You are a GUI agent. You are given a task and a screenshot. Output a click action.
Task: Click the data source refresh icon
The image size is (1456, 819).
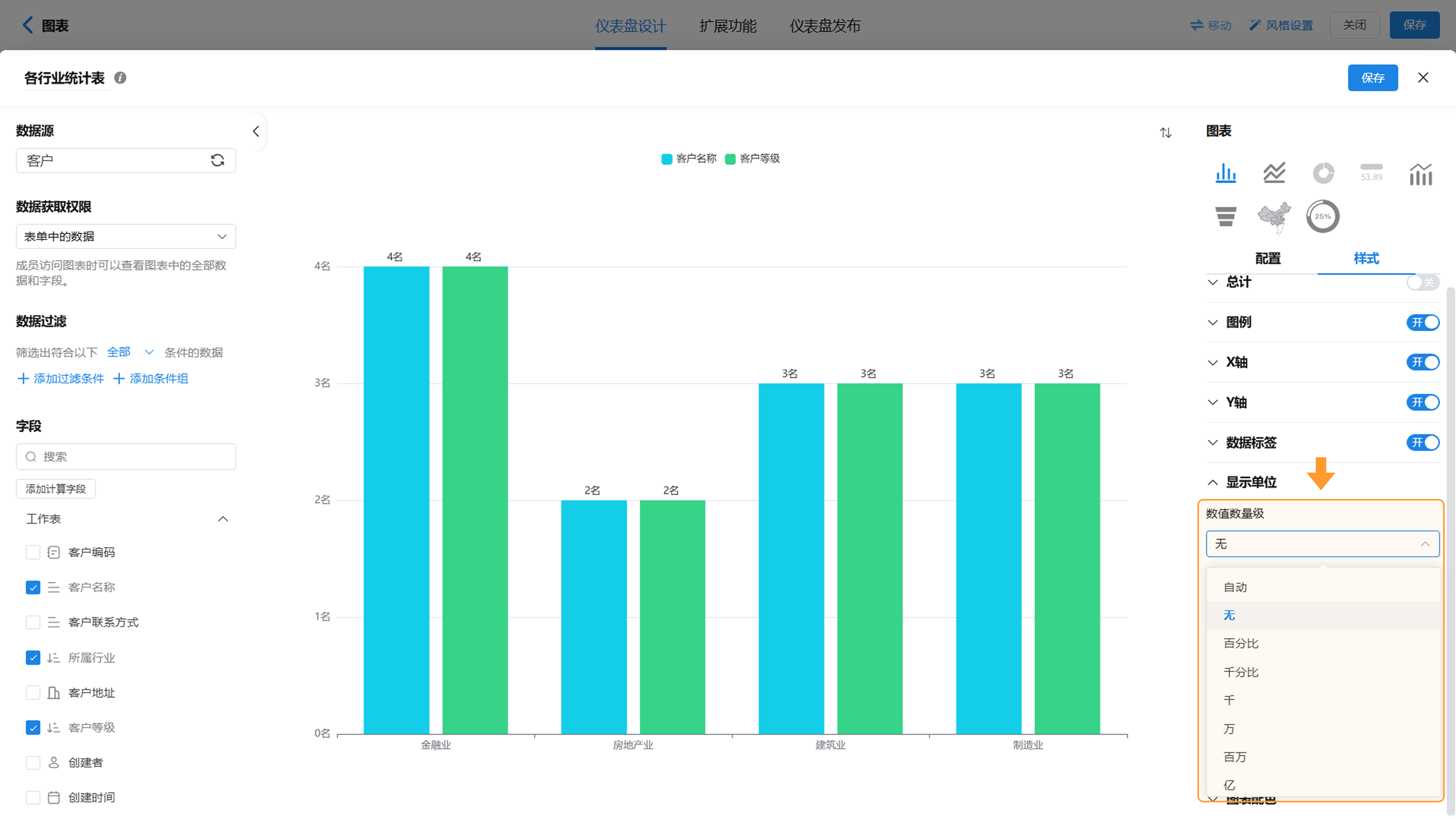[x=218, y=160]
